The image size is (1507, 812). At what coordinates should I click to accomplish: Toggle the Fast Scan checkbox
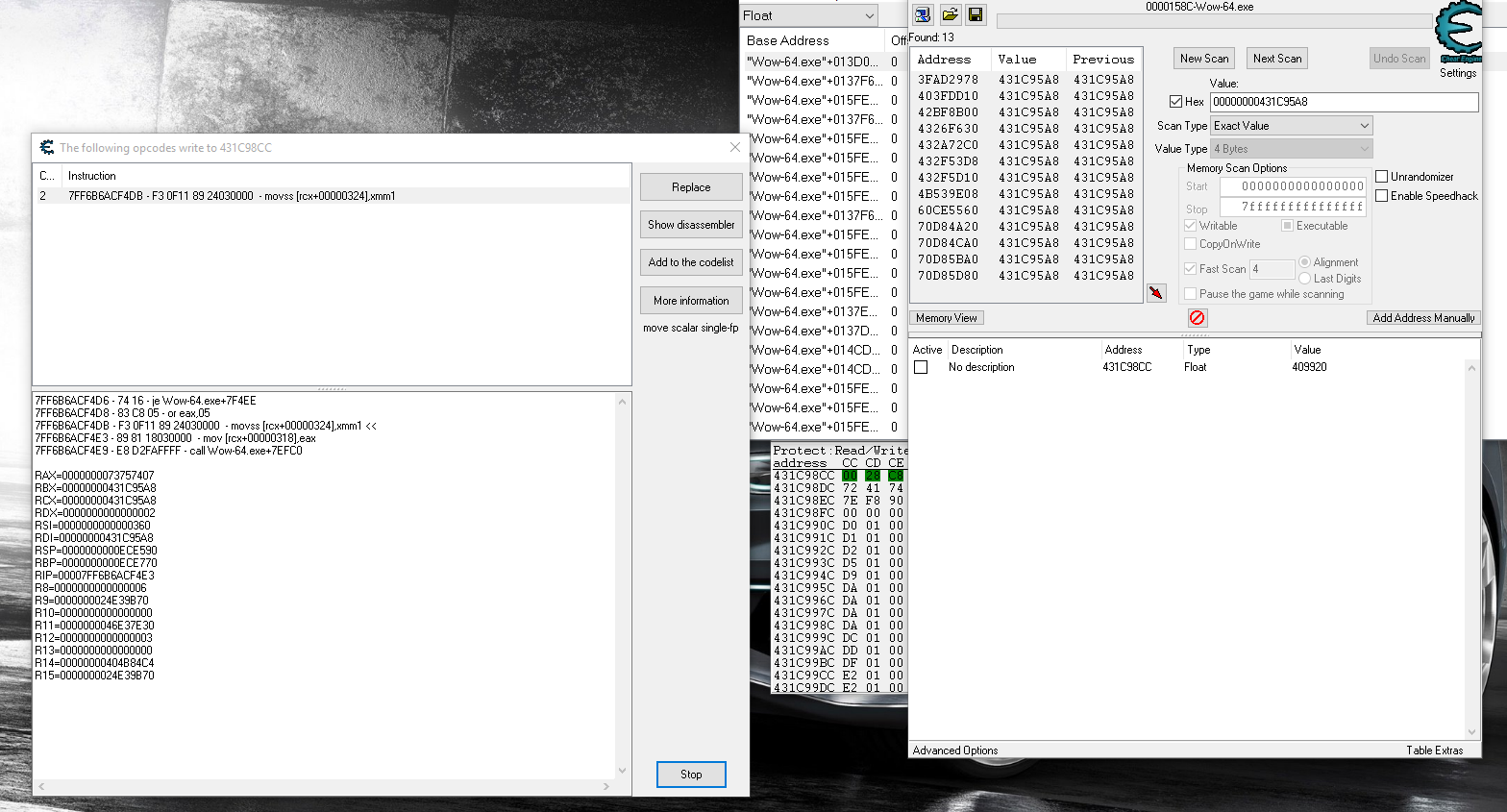click(x=1190, y=269)
